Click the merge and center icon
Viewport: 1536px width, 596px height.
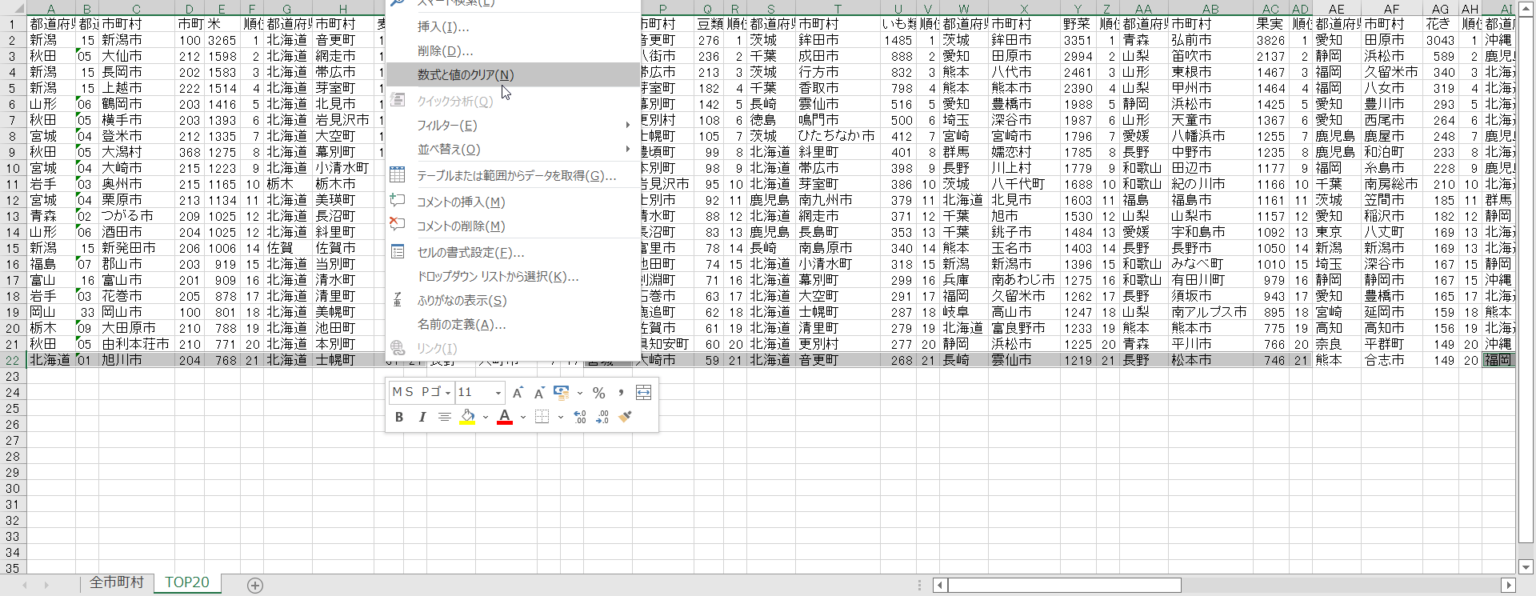tap(643, 393)
